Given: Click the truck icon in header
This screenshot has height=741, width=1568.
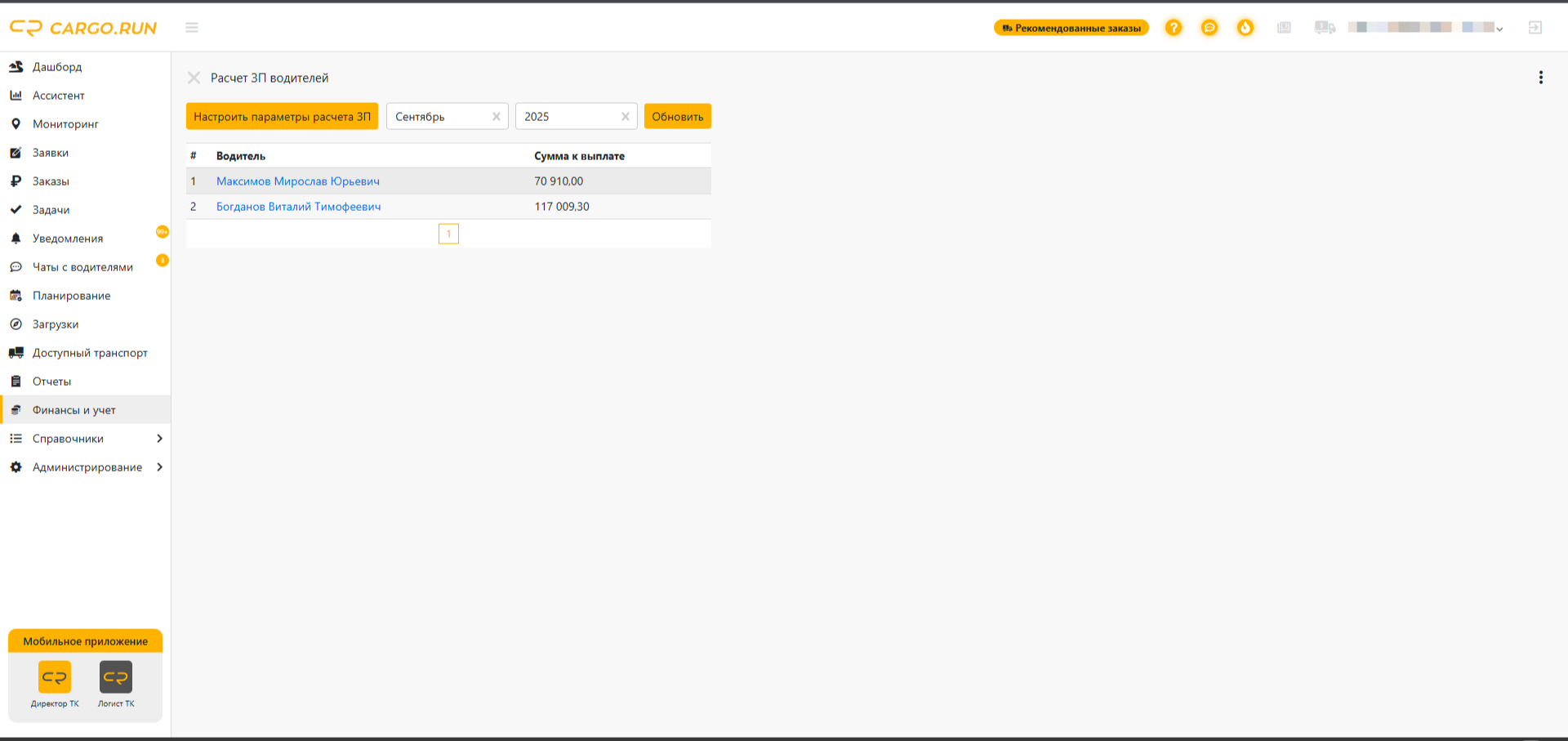Looking at the screenshot, I should (1325, 28).
